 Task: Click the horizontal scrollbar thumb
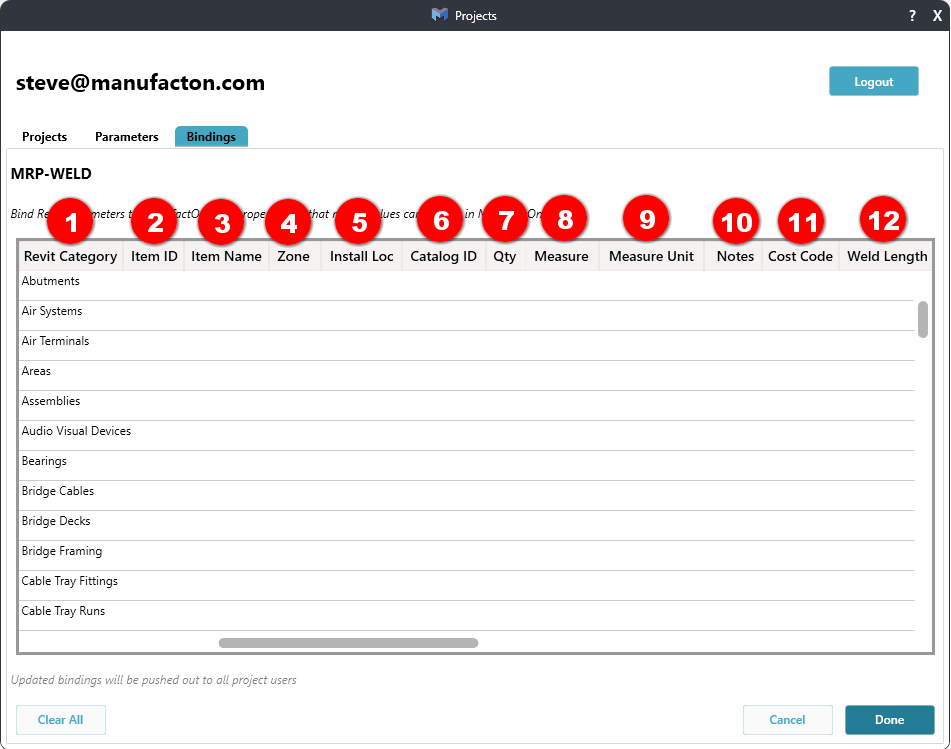point(348,643)
